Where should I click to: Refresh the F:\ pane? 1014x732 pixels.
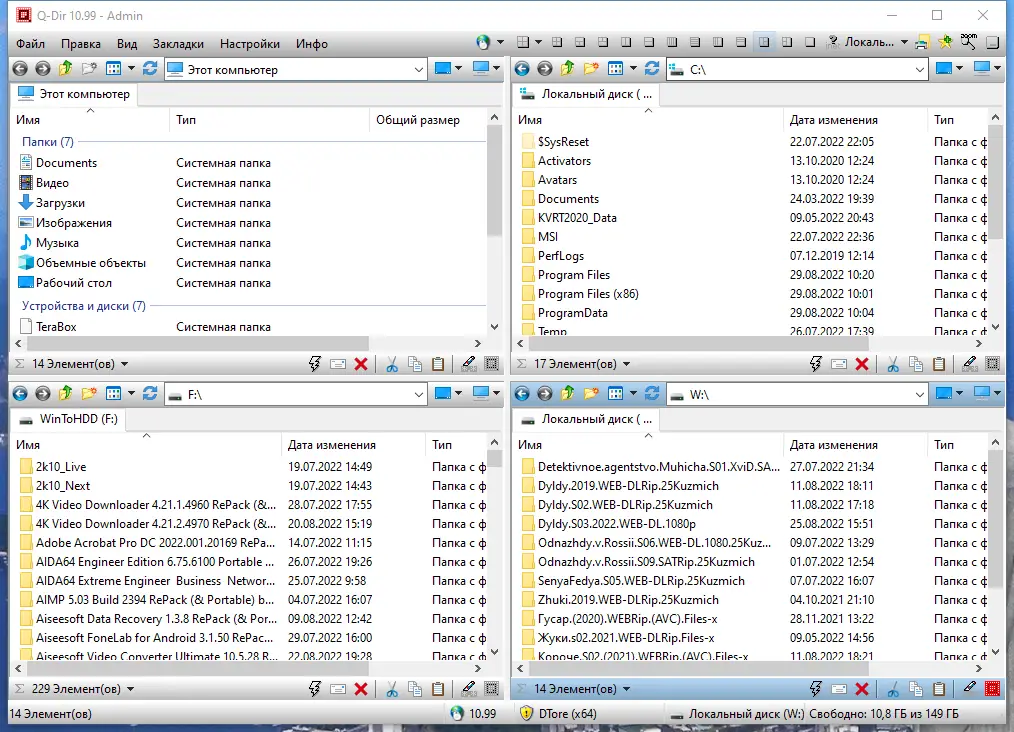tap(150, 394)
